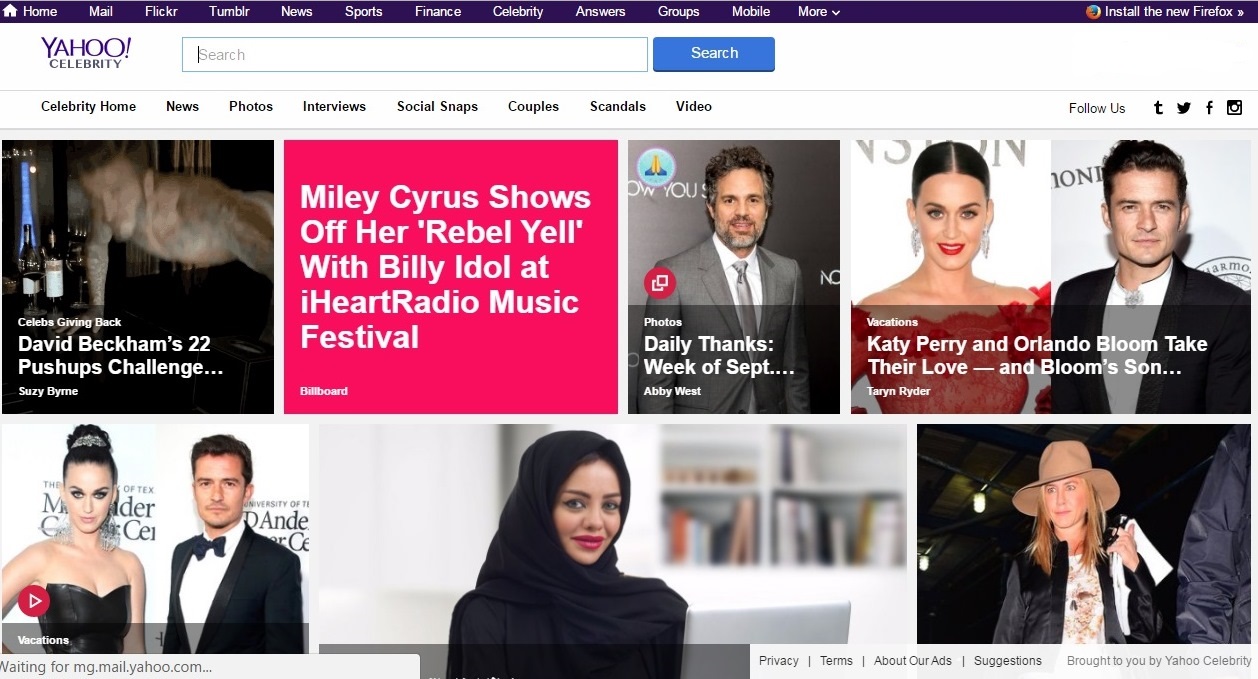1258x679 pixels.
Task: Select News tab in celebrity navigation
Action: (x=182, y=106)
